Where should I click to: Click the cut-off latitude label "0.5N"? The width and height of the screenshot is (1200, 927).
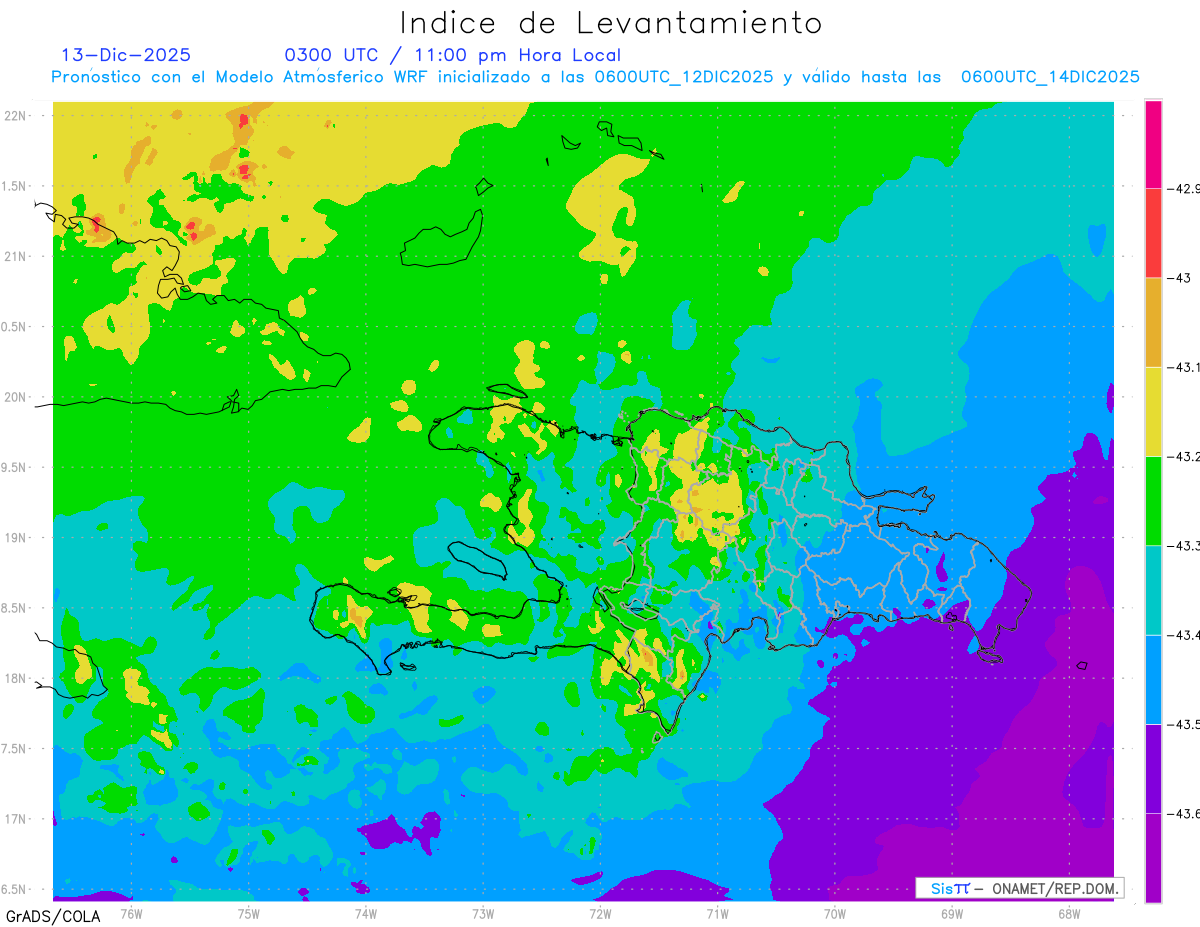(15, 327)
